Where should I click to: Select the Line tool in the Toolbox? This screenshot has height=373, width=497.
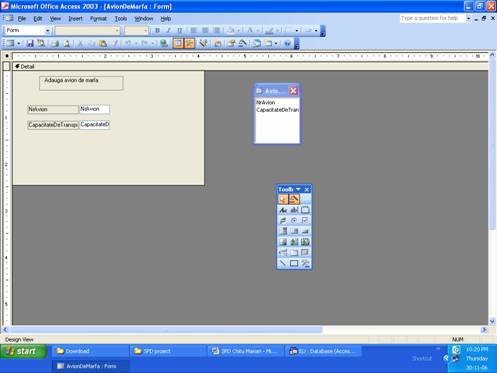click(283, 263)
